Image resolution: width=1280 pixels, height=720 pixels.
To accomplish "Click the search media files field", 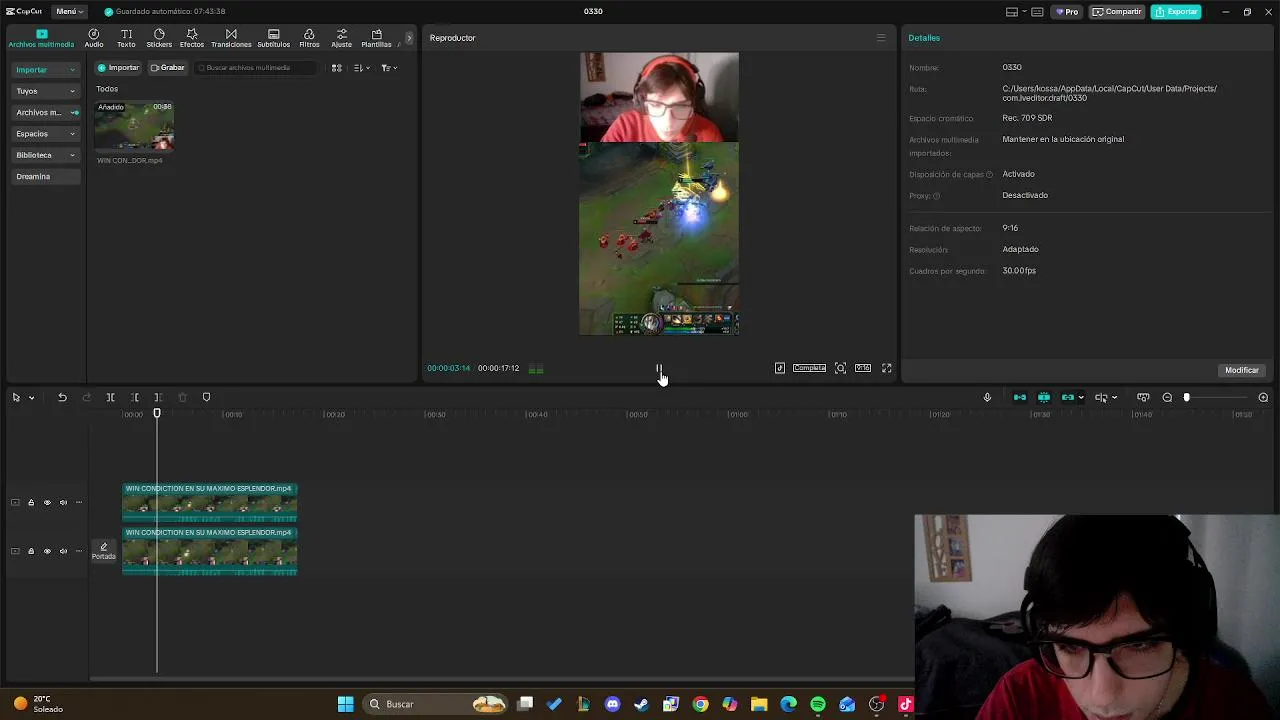I will (x=256, y=68).
